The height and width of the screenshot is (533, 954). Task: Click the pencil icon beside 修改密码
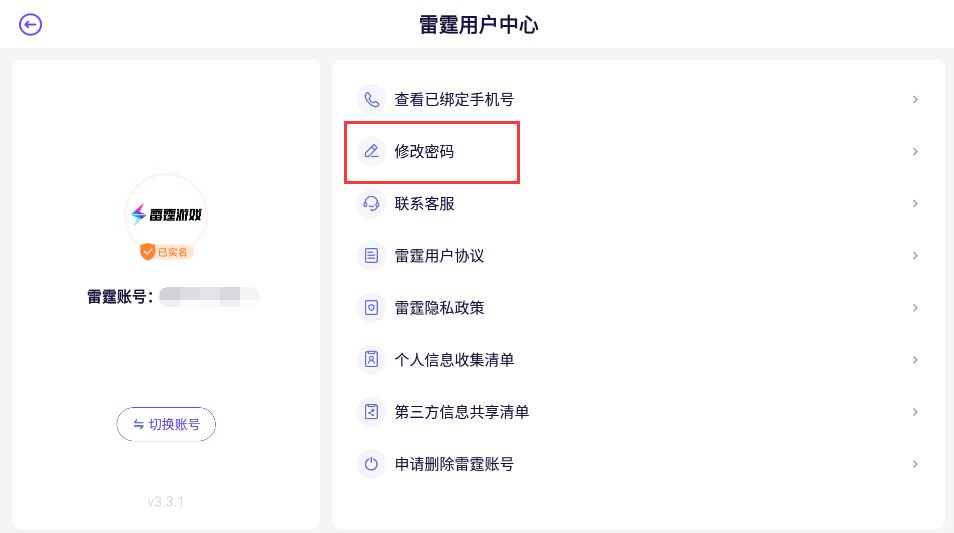click(371, 152)
